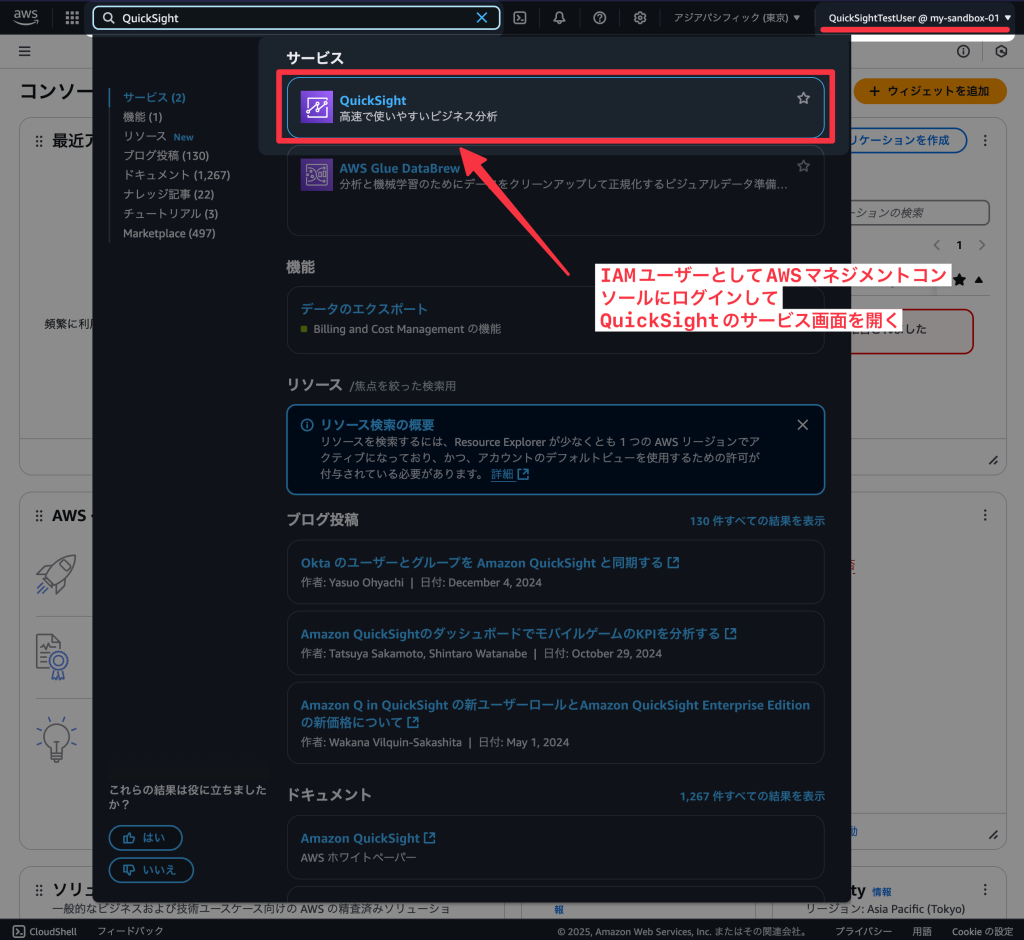Screen dimensions: 1024x940
Task: Click the info icon in resource overview box
Action: click(307, 425)
